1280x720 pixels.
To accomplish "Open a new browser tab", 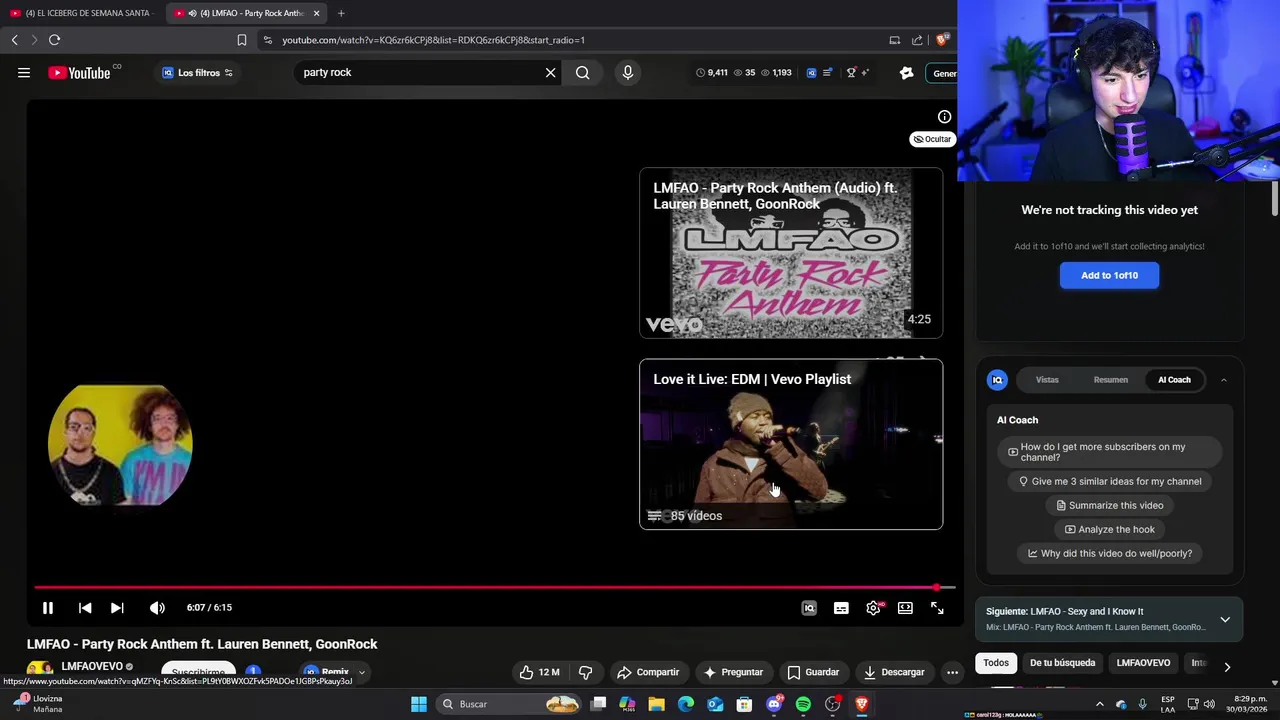I will point(341,13).
